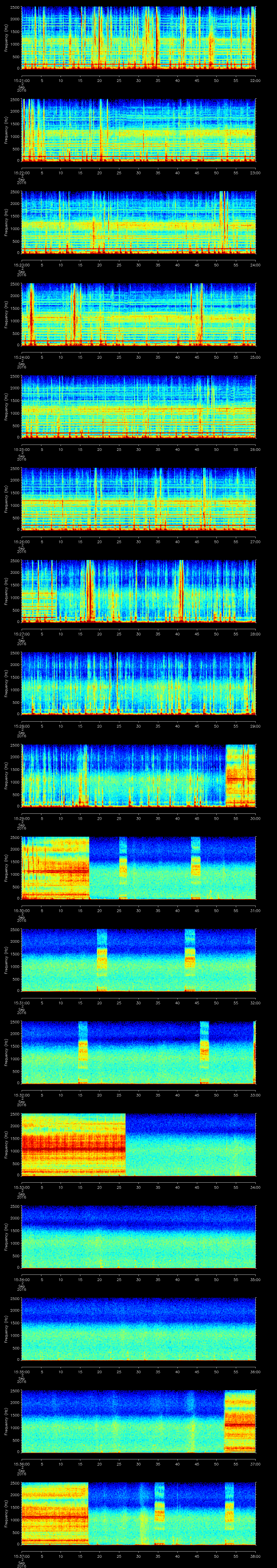Open the spectrogram panel beginning at 15:24:00

tap(138, 314)
